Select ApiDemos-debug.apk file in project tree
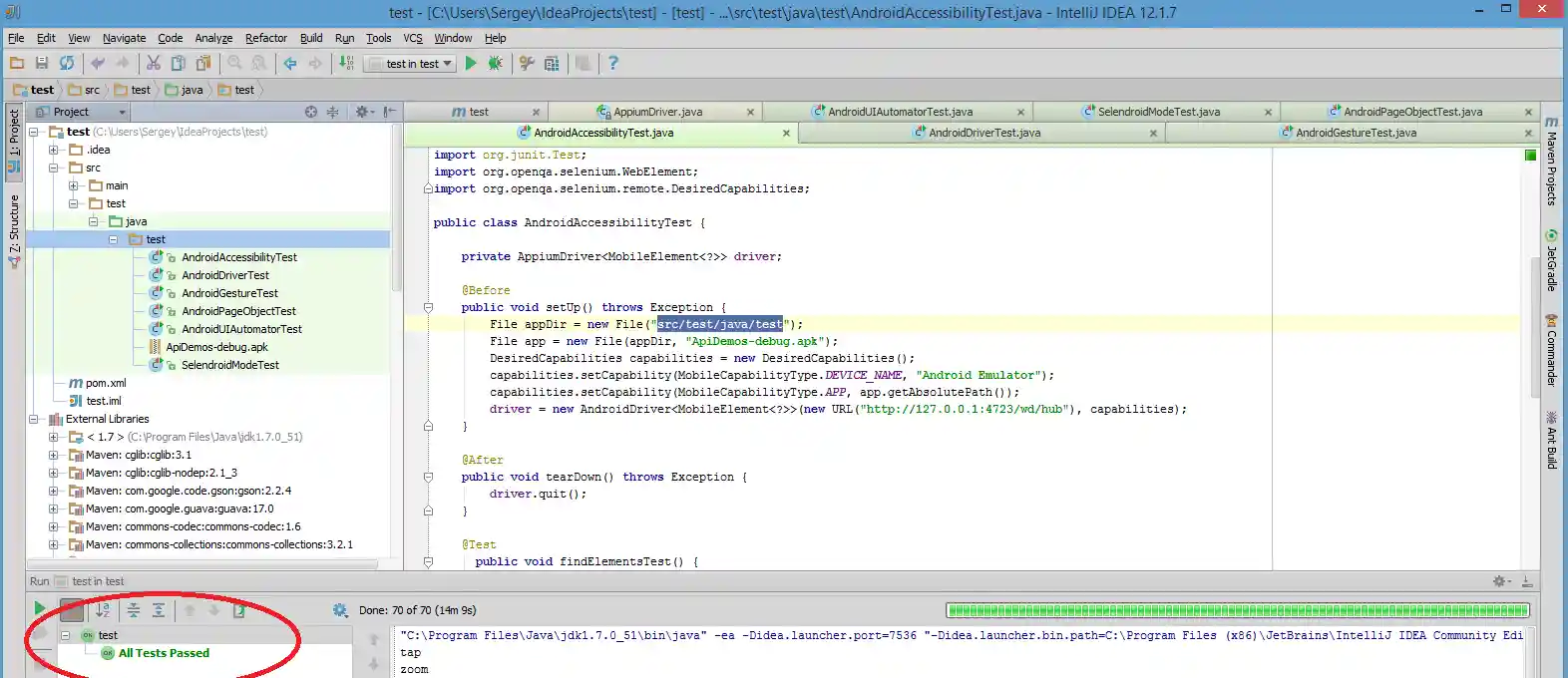The height and width of the screenshot is (678, 1568). (216, 347)
